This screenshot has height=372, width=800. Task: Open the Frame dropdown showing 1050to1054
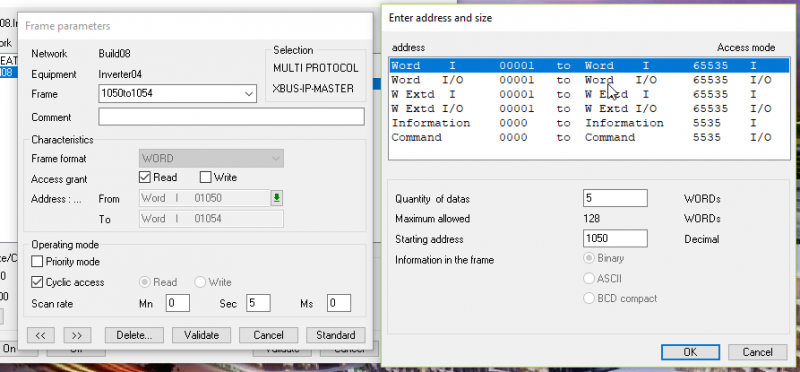178,94
